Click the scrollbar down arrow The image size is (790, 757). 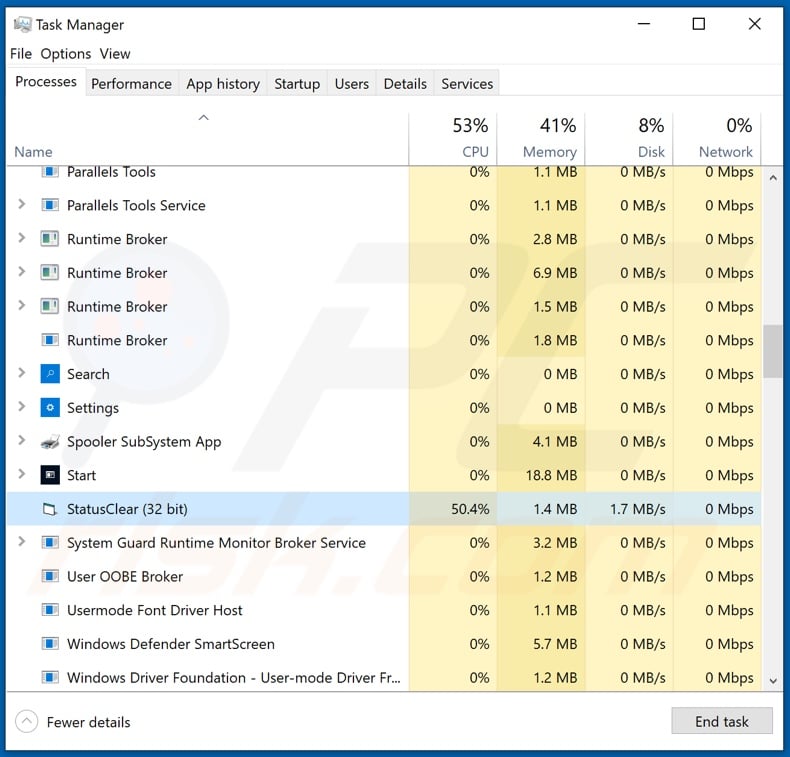pyautogui.click(x=773, y=681)
